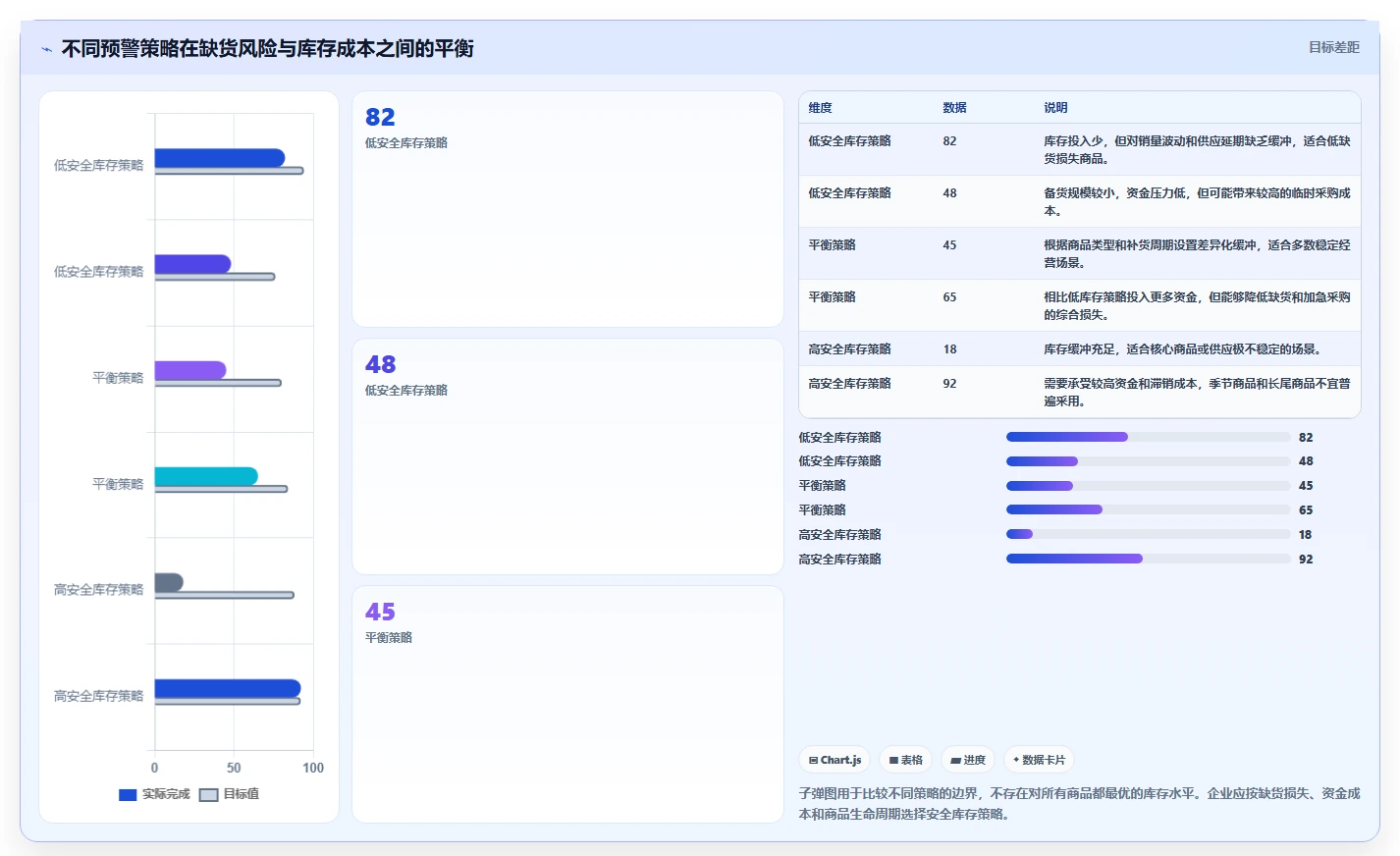1400x856 pixels.
Task: Click the cyan 平衡策略 bar in chart
Action: click(x=206, y=476)
